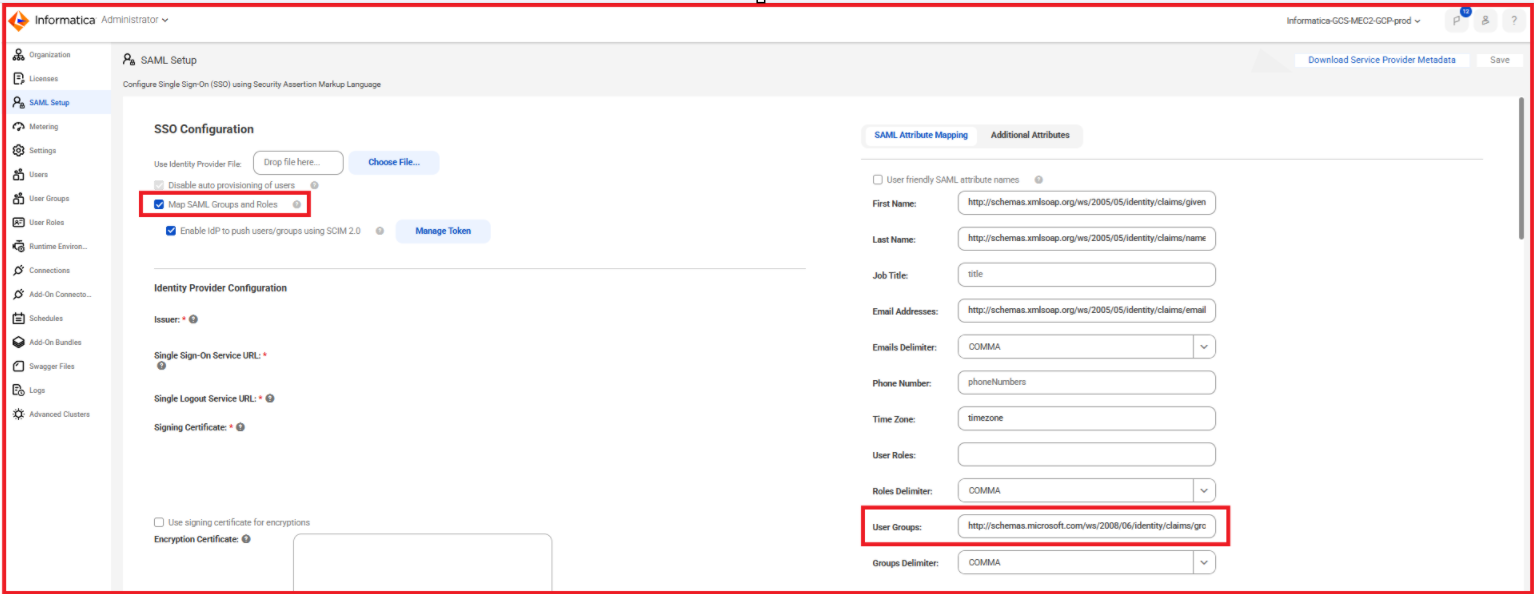Open the Organization sidebar icon
Viewport: 1534px width, 594px height.
click(x=19, y=55)
